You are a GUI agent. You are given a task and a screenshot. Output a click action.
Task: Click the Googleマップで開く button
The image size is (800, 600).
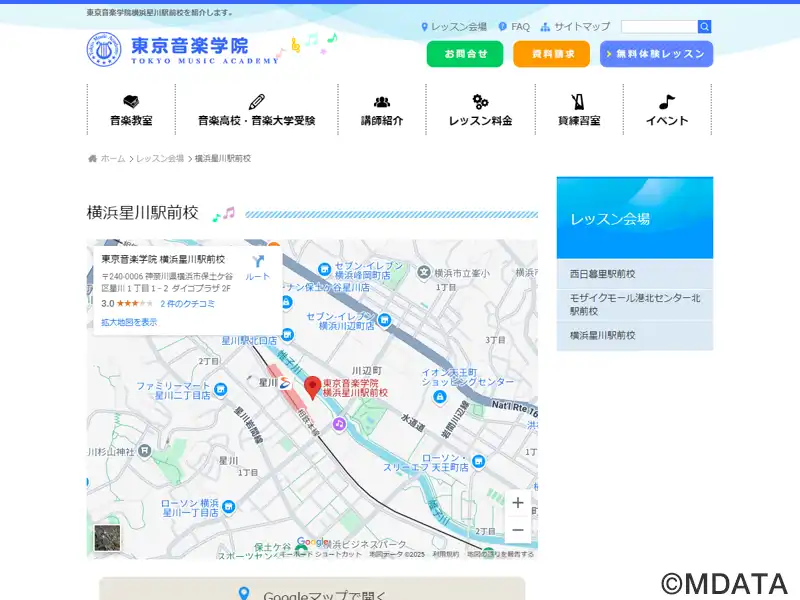tap(312, 590)
